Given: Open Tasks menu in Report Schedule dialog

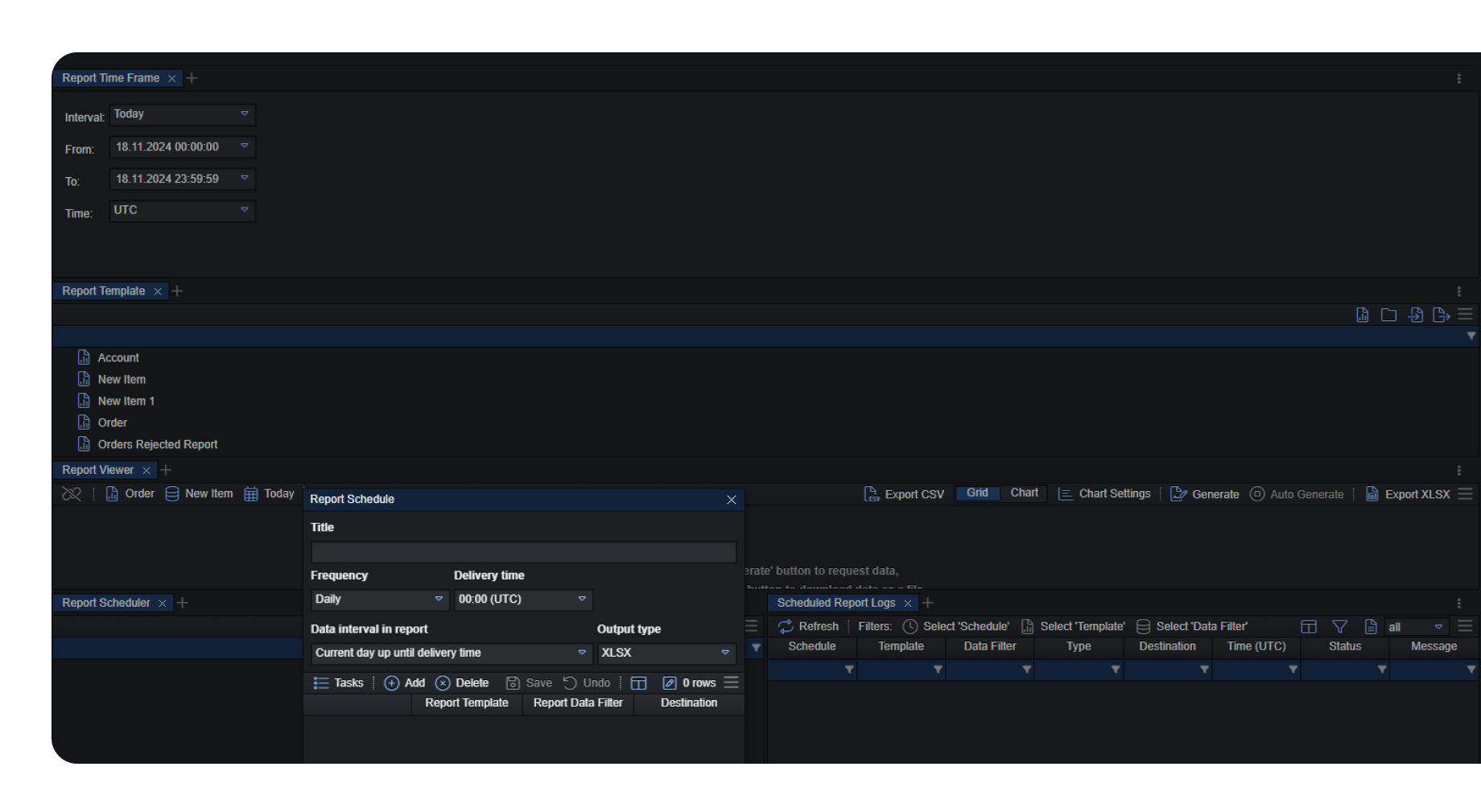Looking at the screenshot, I should pos(338,682).
